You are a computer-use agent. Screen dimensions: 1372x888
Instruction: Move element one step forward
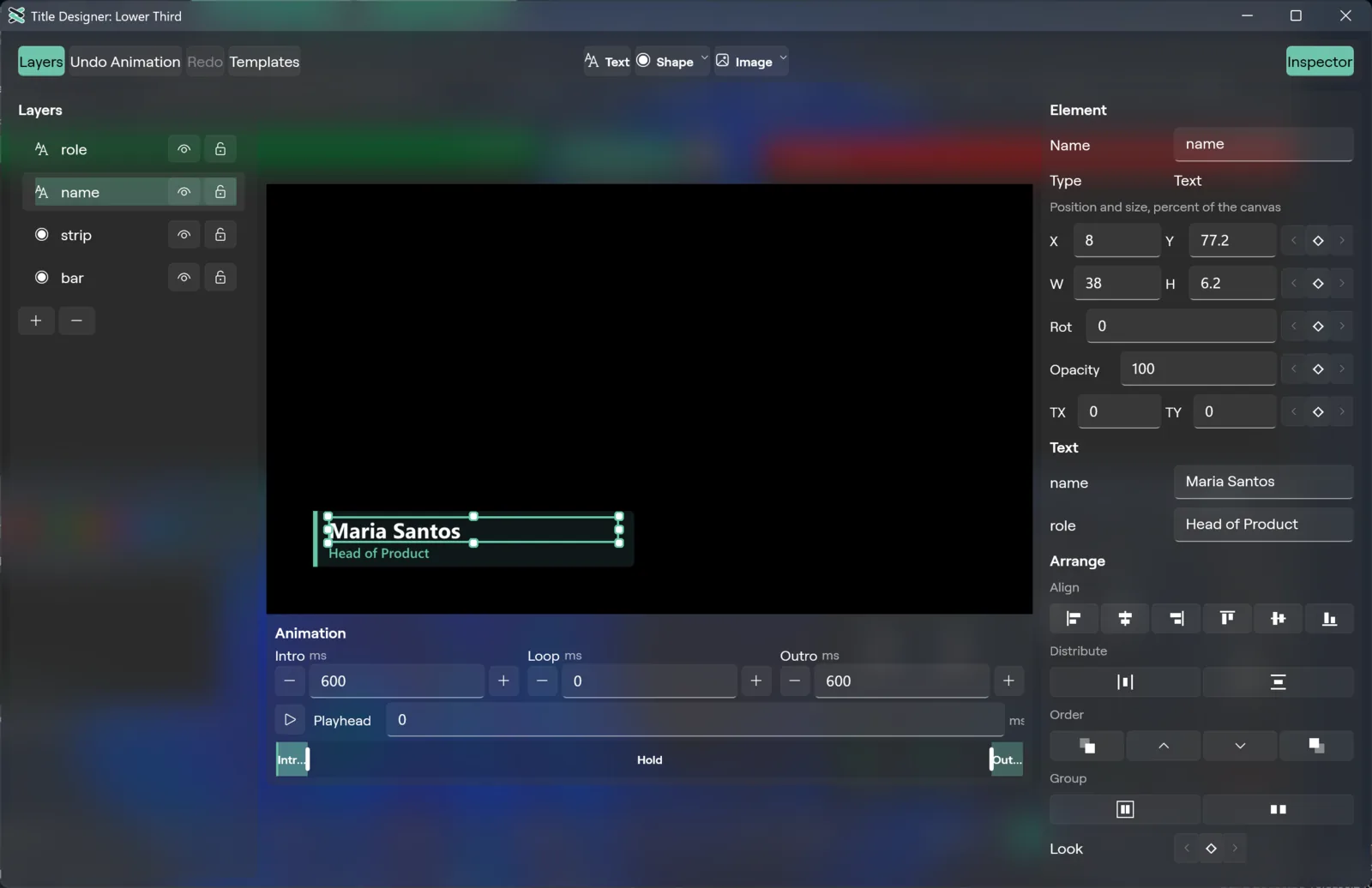1164,746
